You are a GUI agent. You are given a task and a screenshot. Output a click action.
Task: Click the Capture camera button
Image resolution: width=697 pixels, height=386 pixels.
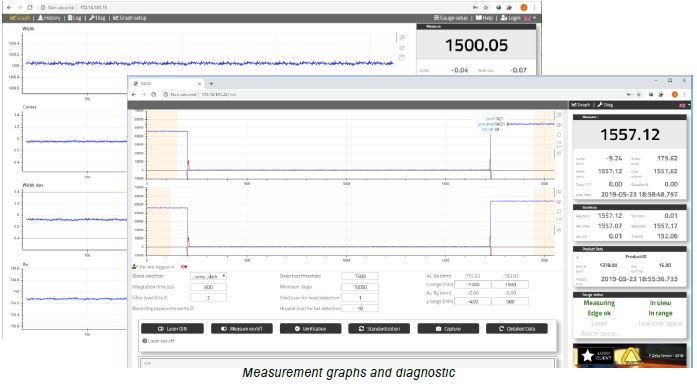pos(448,329)
